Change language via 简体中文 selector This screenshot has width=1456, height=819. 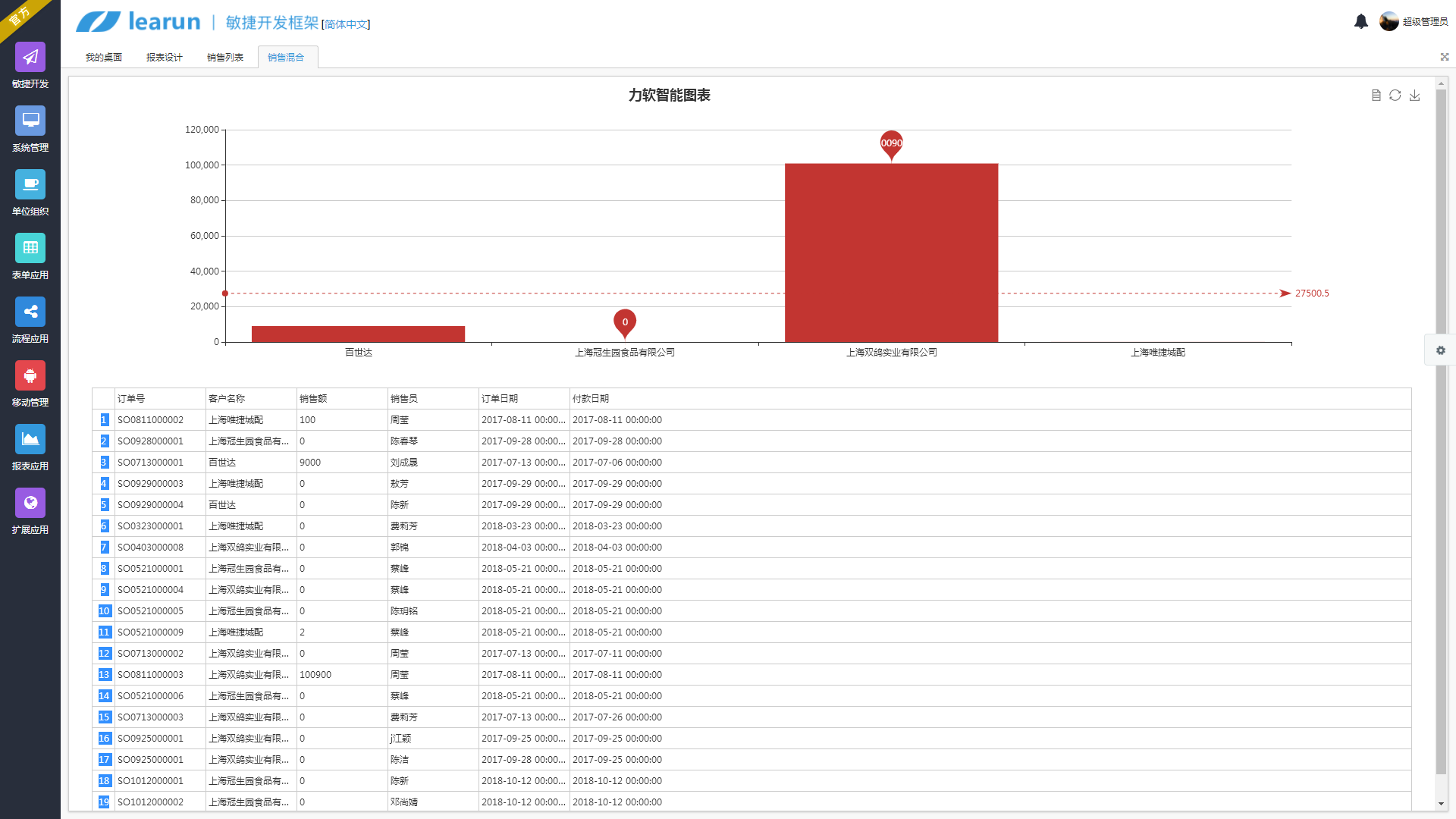(347, 24)
